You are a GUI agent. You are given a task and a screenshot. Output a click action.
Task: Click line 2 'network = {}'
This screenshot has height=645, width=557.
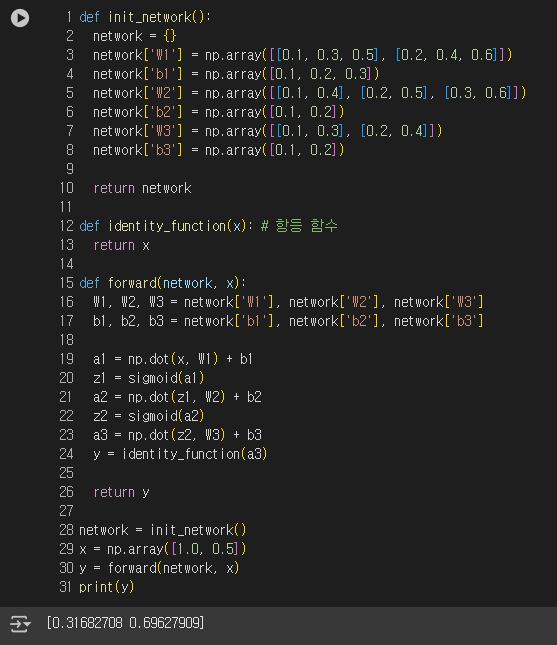pyautogui.click(x=135, y=36)
